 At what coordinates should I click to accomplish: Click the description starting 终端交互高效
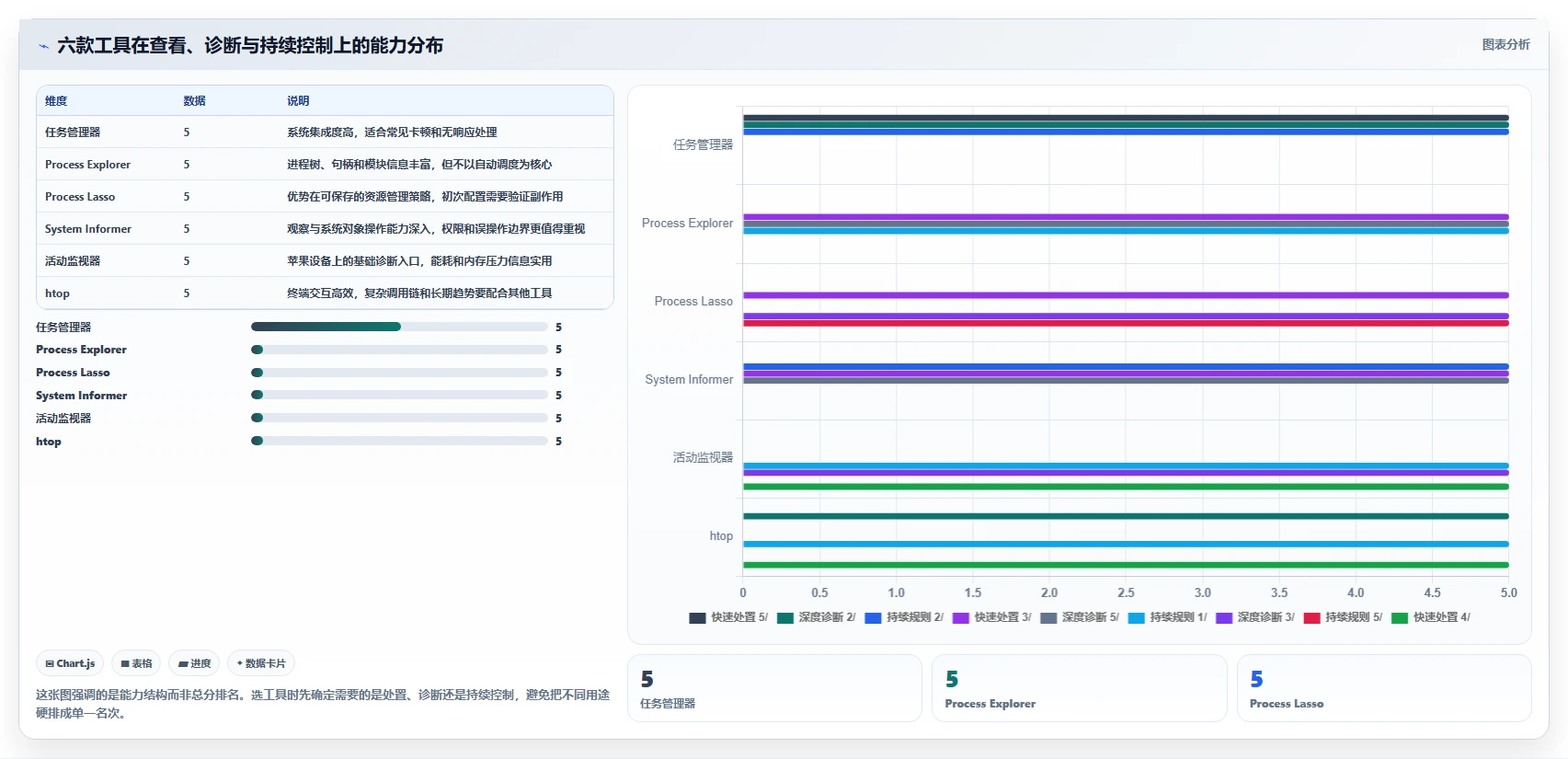(x=419, y=293)
